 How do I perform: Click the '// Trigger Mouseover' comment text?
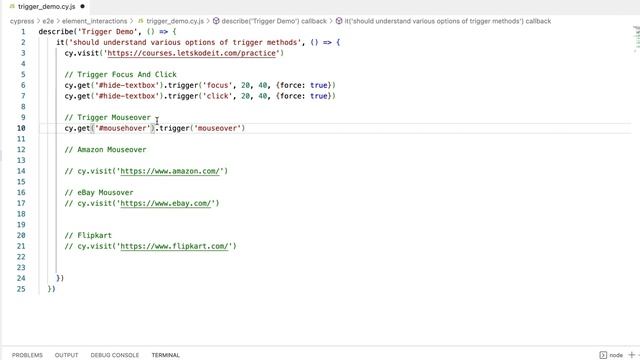[x=107, y=118]
